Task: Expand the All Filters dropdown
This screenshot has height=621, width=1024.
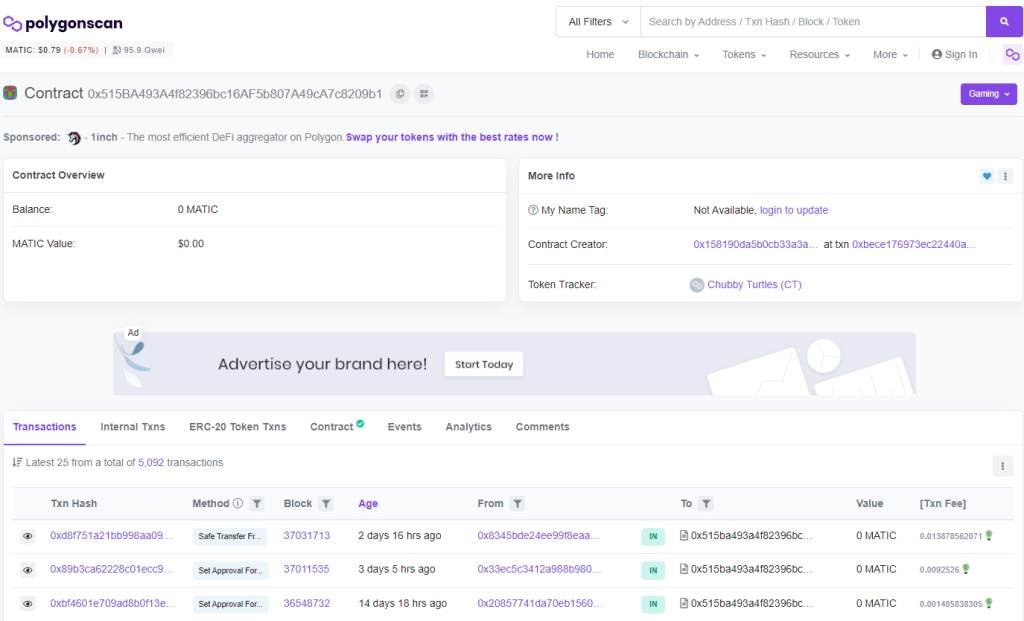Action: click(x=597, y=21)
